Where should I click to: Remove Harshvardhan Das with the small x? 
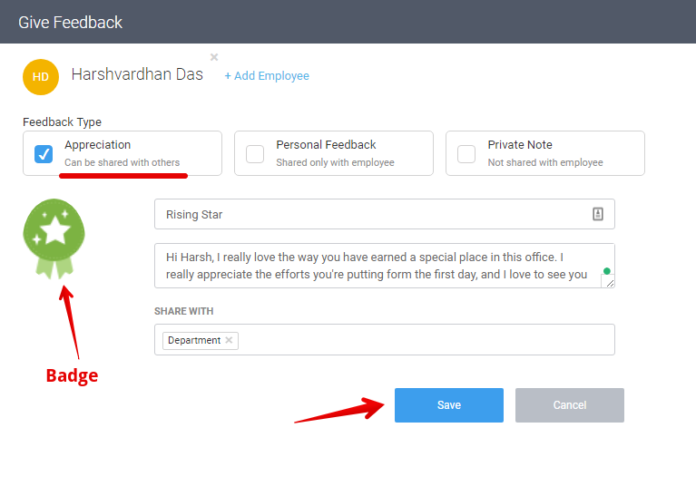[x=214, y=57]
